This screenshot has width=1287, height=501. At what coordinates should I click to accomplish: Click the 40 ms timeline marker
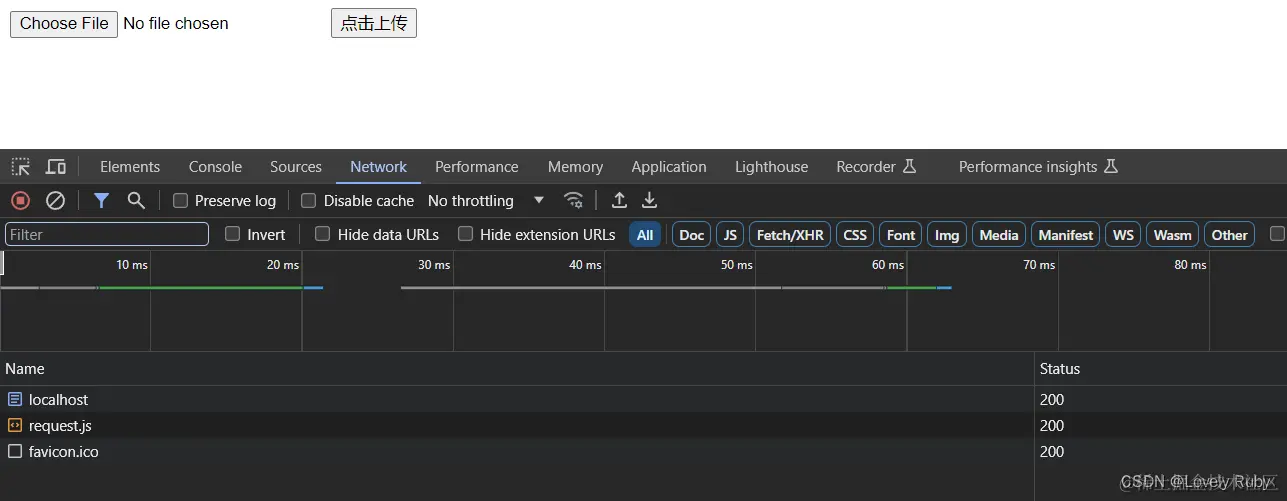coord(585,265)
